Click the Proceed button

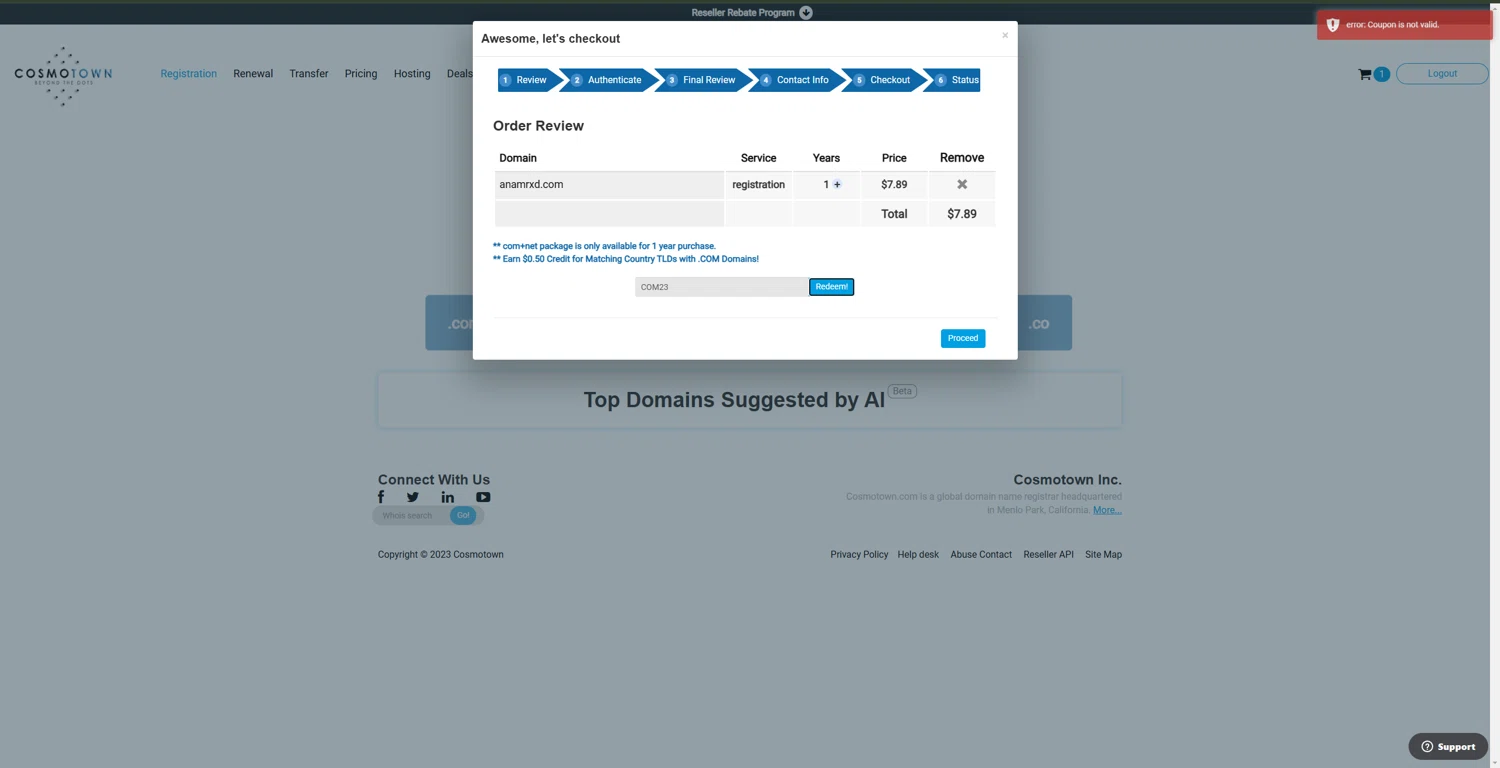(963, 338)
